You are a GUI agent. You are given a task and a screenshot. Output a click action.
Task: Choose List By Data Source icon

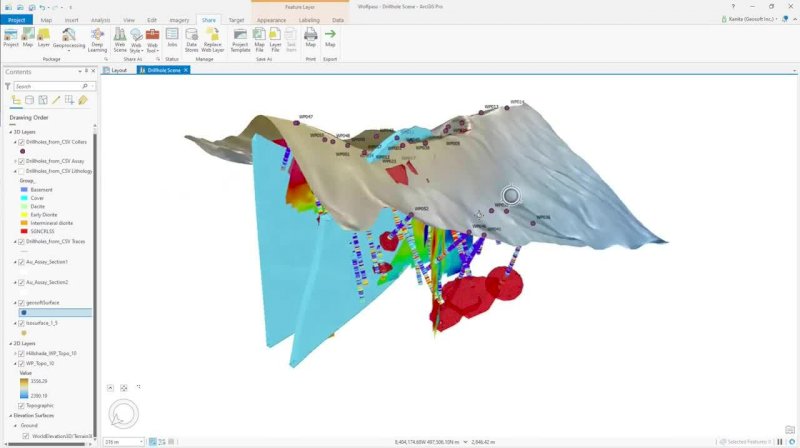[30, 100]
